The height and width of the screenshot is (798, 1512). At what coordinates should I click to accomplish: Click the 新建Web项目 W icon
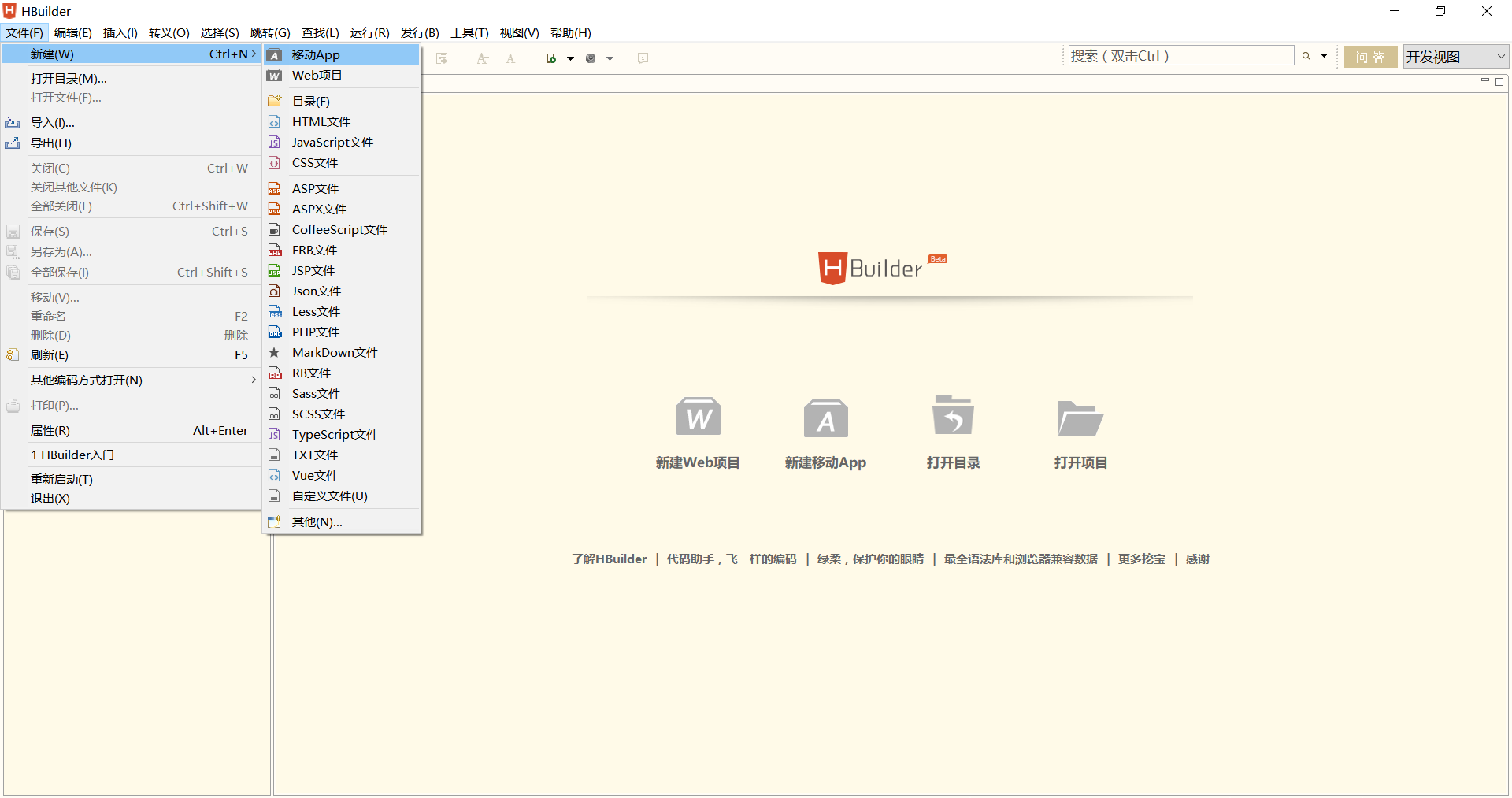coord(699,417)
